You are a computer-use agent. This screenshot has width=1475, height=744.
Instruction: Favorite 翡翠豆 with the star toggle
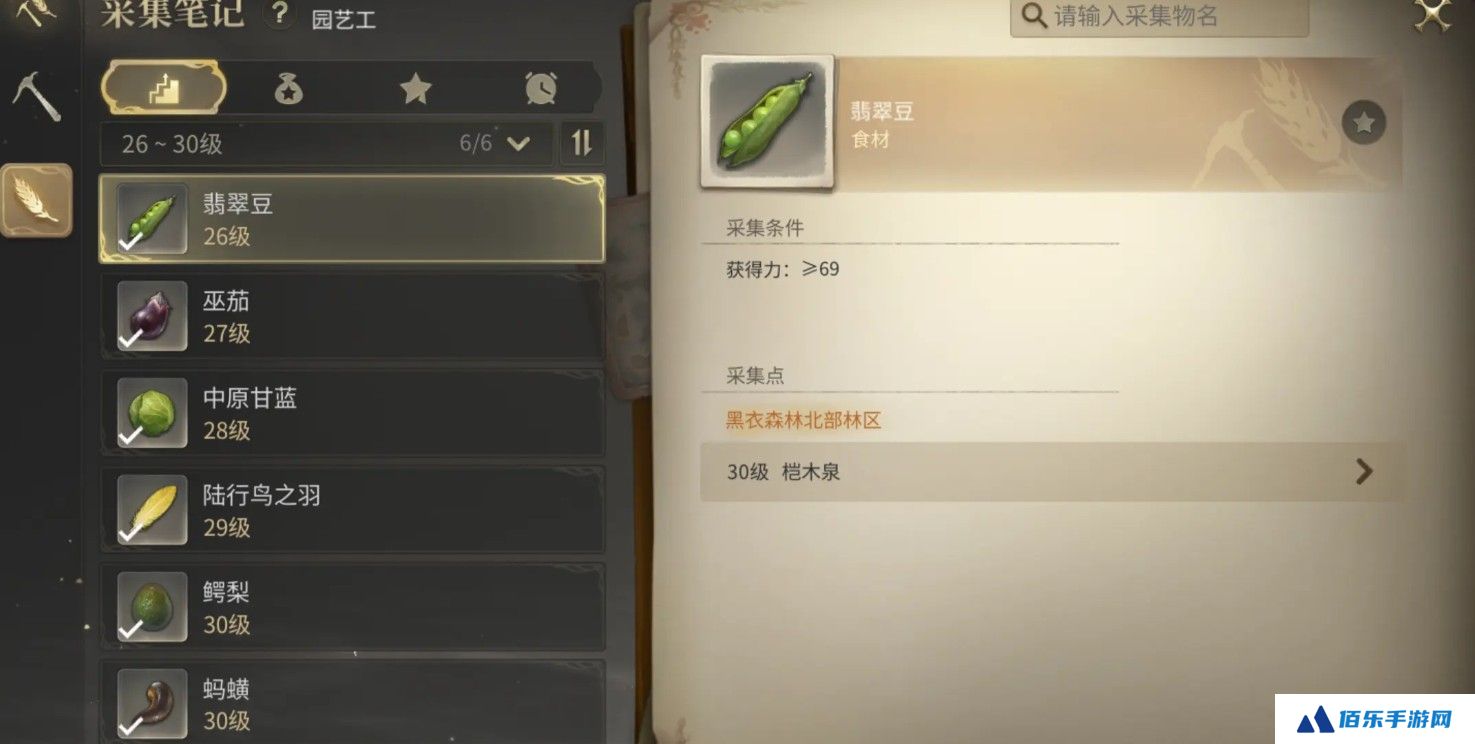pos(1364,123)
